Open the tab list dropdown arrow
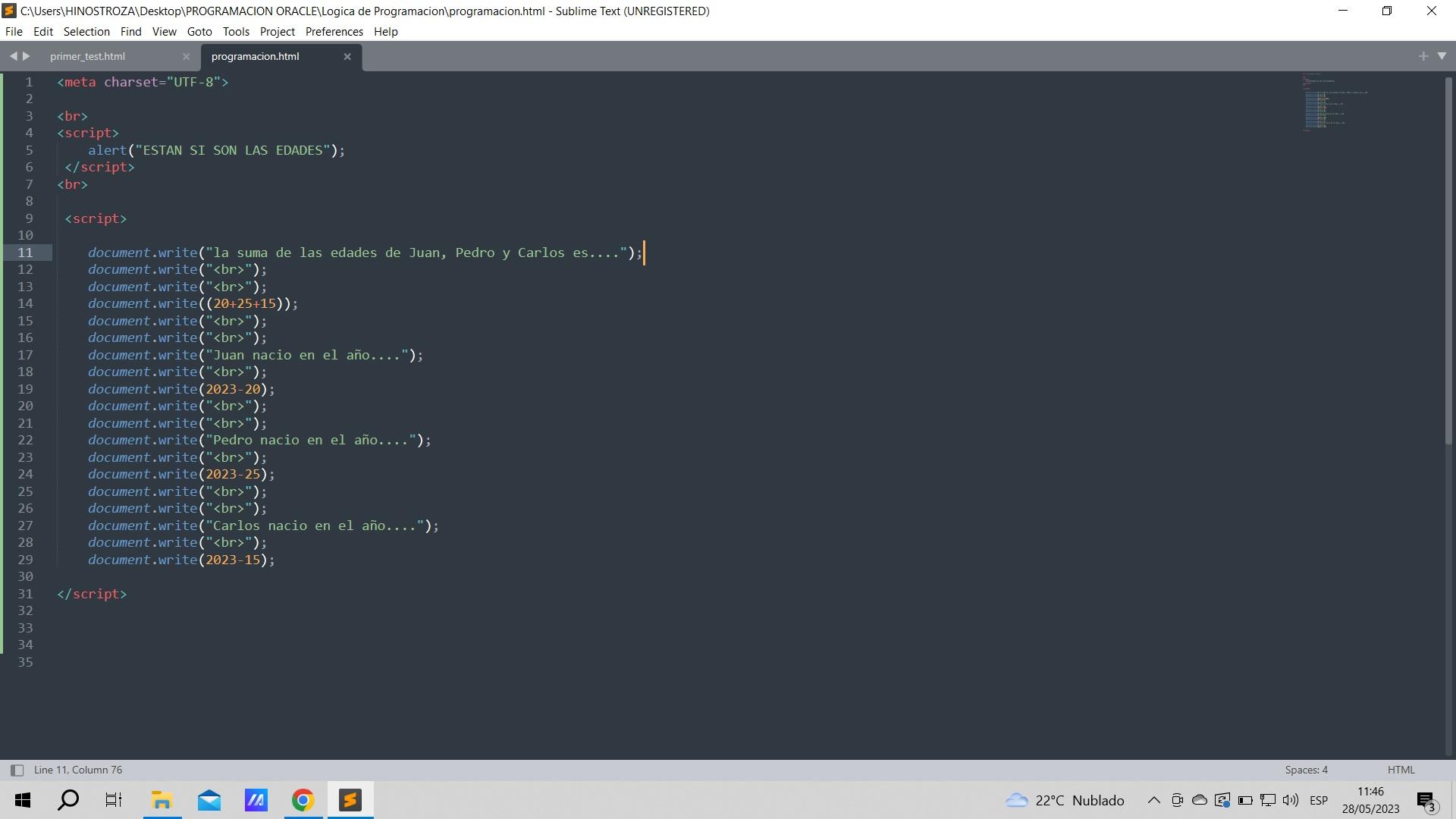The image size is (1456, 819). tap(1442, 56)
